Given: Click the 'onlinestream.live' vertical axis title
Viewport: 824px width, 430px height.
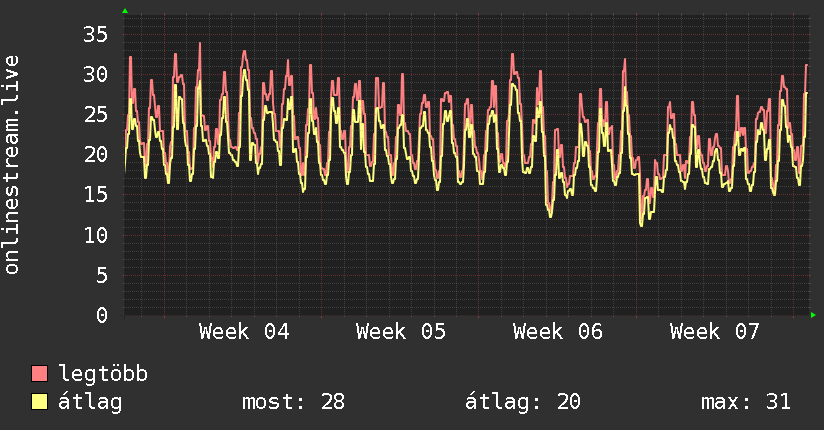Looking at the screenshot, I should coord(11,165).
